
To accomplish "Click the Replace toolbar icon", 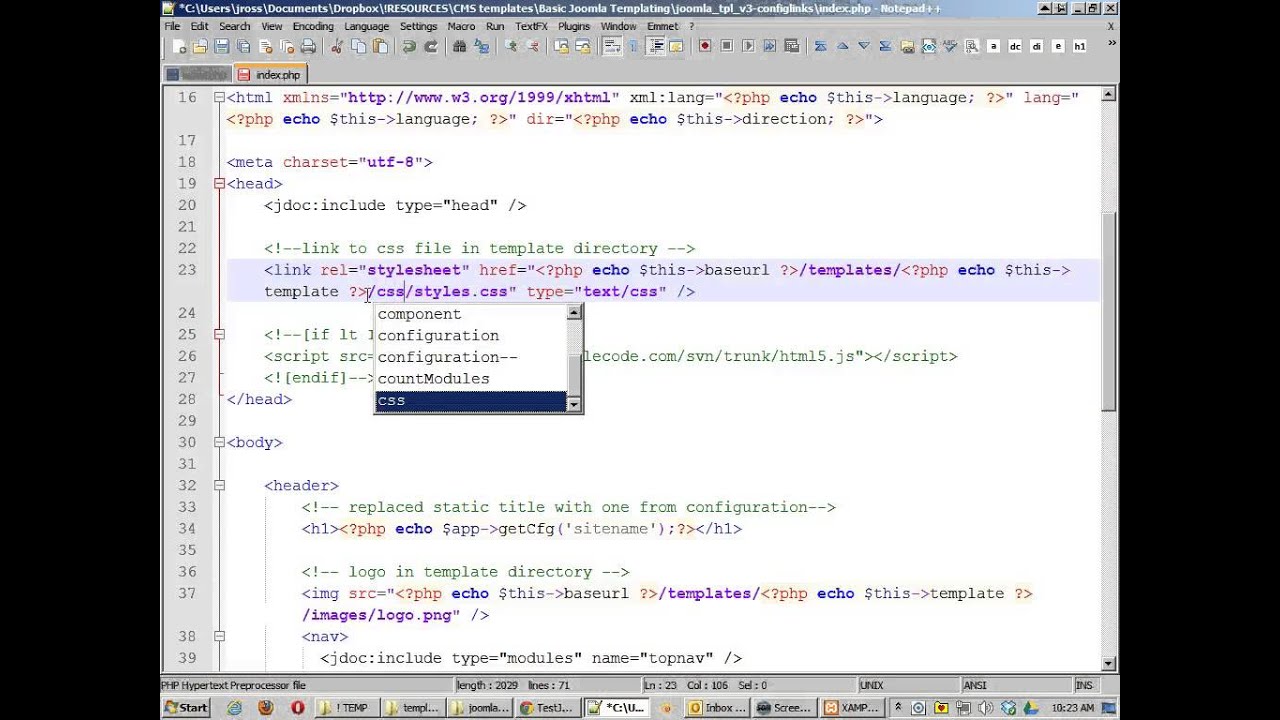I will pos(481,46).
